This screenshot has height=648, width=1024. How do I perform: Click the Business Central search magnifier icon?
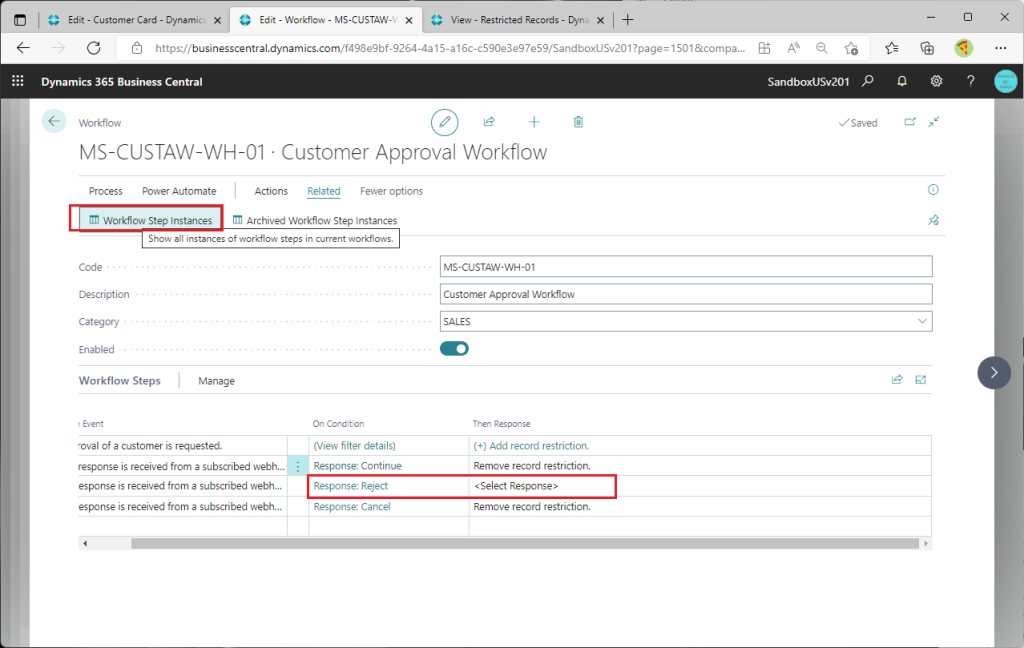click(x=868, y=81)
